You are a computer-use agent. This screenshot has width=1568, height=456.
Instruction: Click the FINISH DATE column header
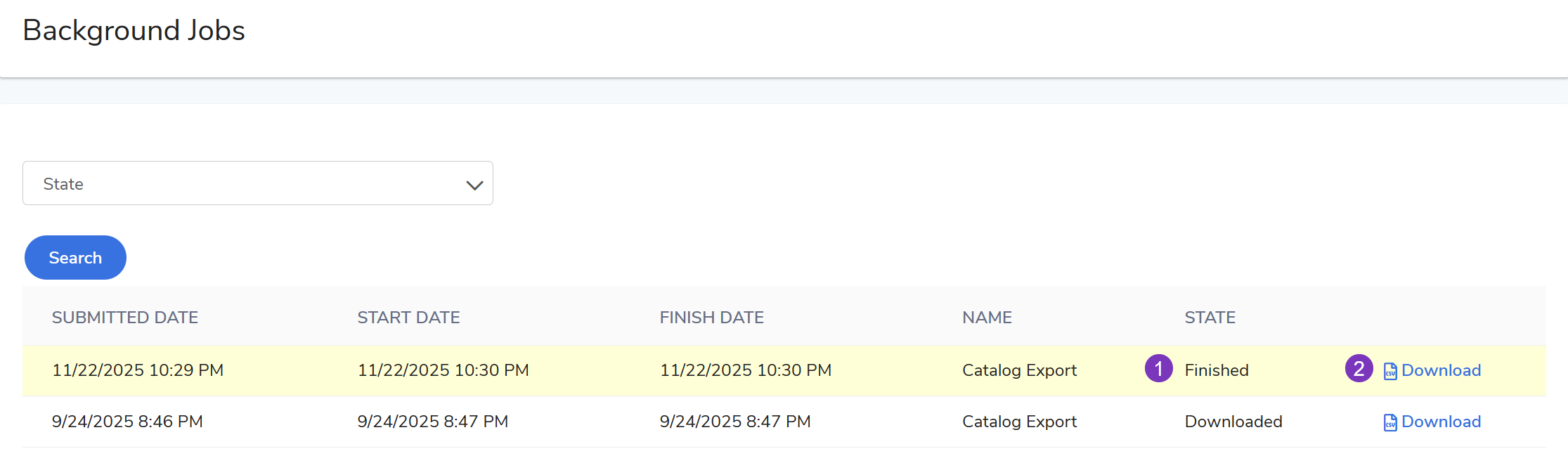click(711, 318)
